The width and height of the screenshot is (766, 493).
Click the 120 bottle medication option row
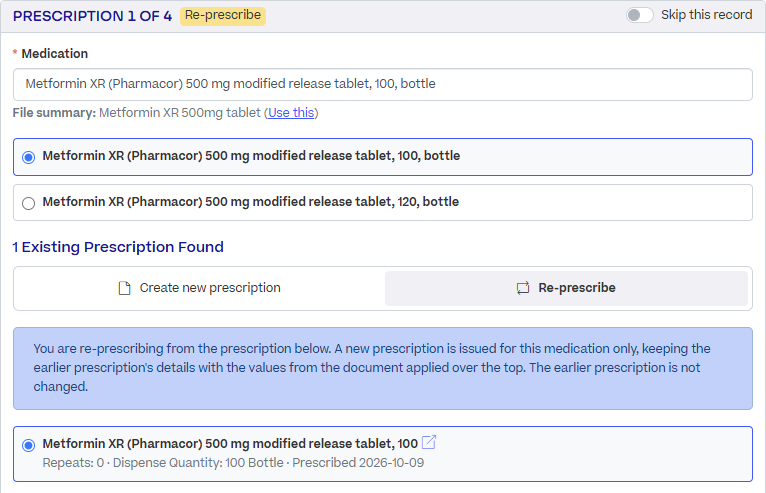click(x=383, y=202)
